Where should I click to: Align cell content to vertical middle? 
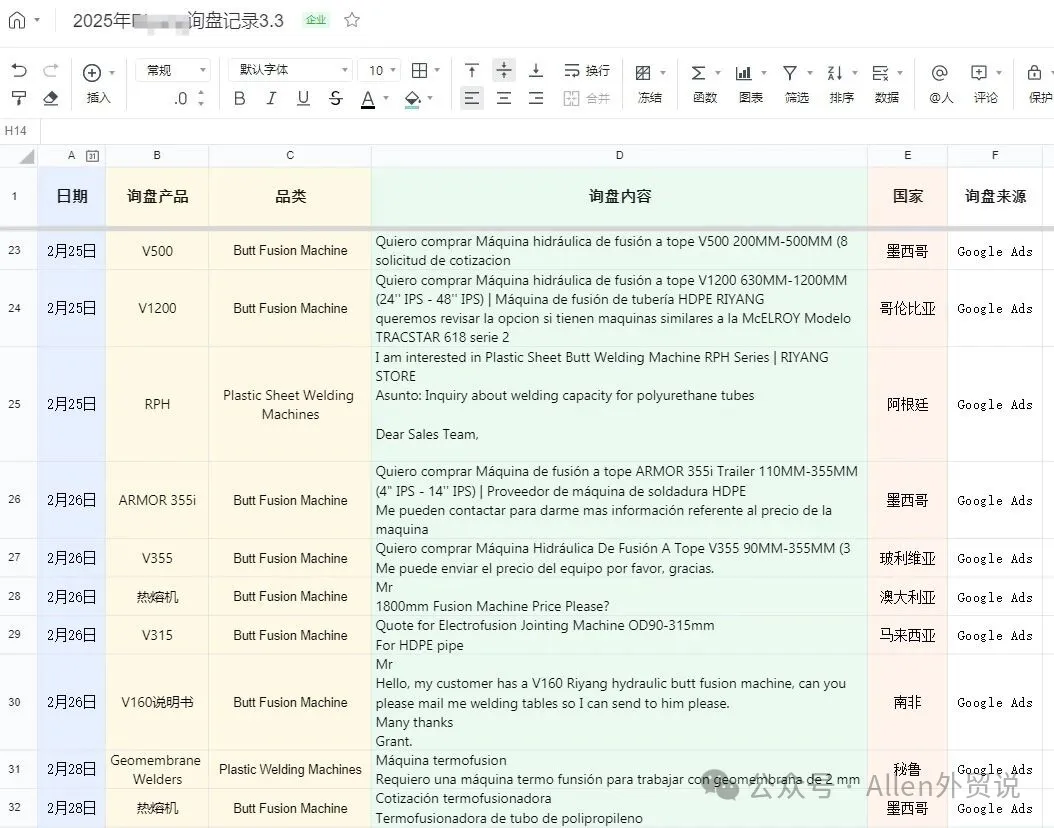click(x=503, y=70)
